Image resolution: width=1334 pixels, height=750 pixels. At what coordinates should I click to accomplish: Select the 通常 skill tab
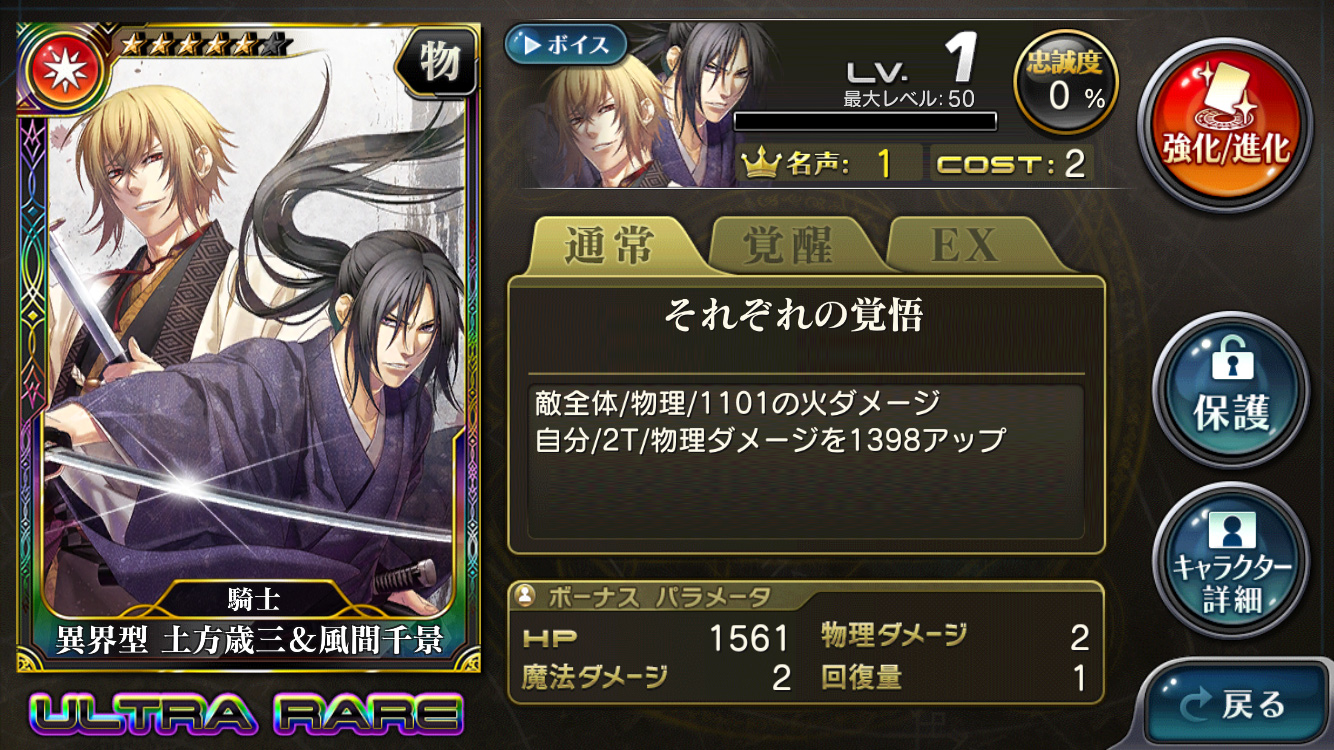611,246
